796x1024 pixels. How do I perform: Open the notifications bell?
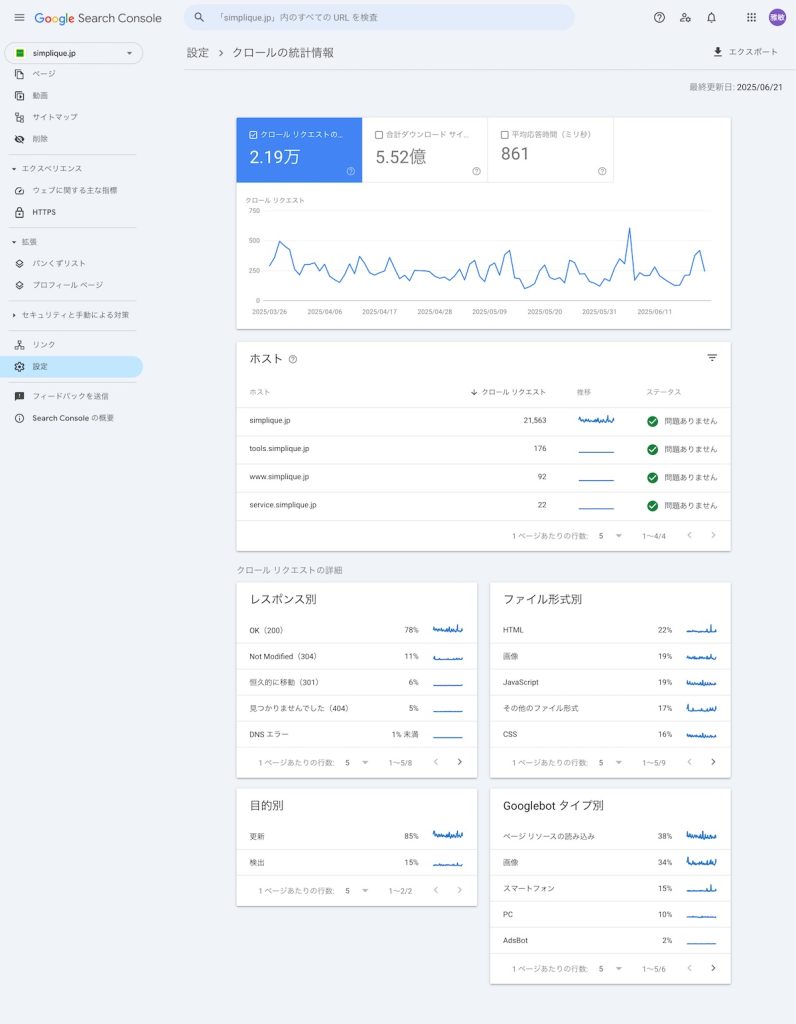[711, 18]
